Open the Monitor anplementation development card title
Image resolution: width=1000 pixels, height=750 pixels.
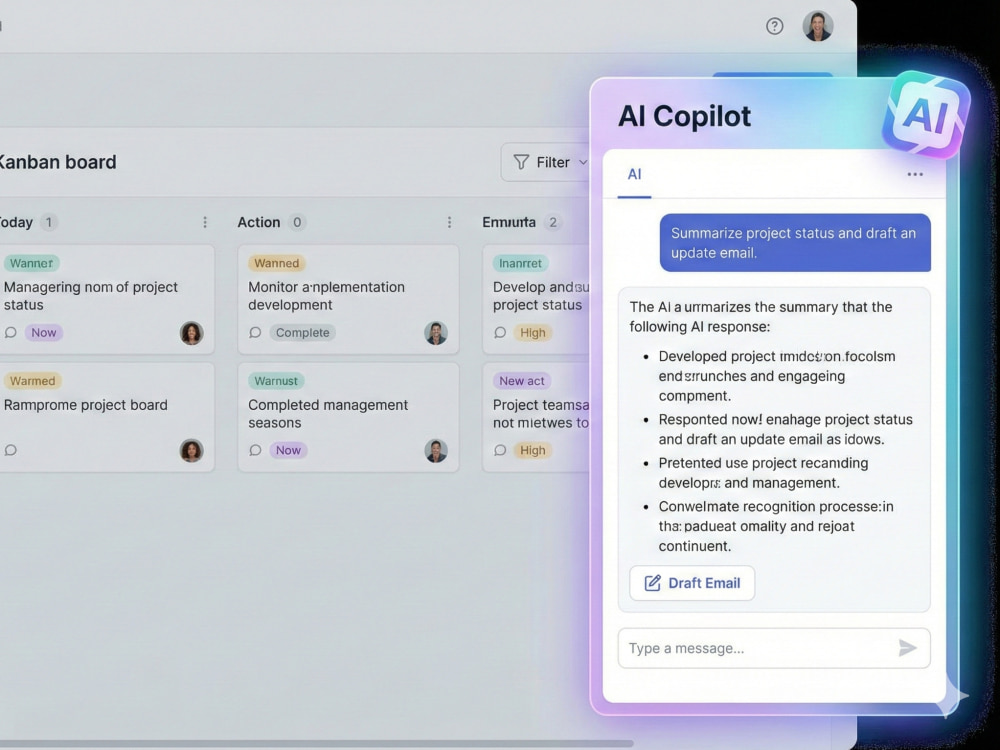coord(327,296)
